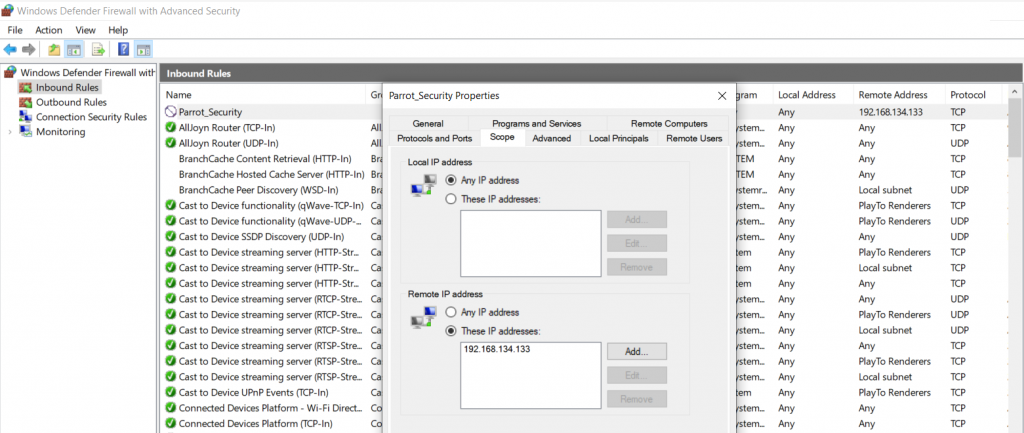Click the Monitoring node monitor icon

25,132
